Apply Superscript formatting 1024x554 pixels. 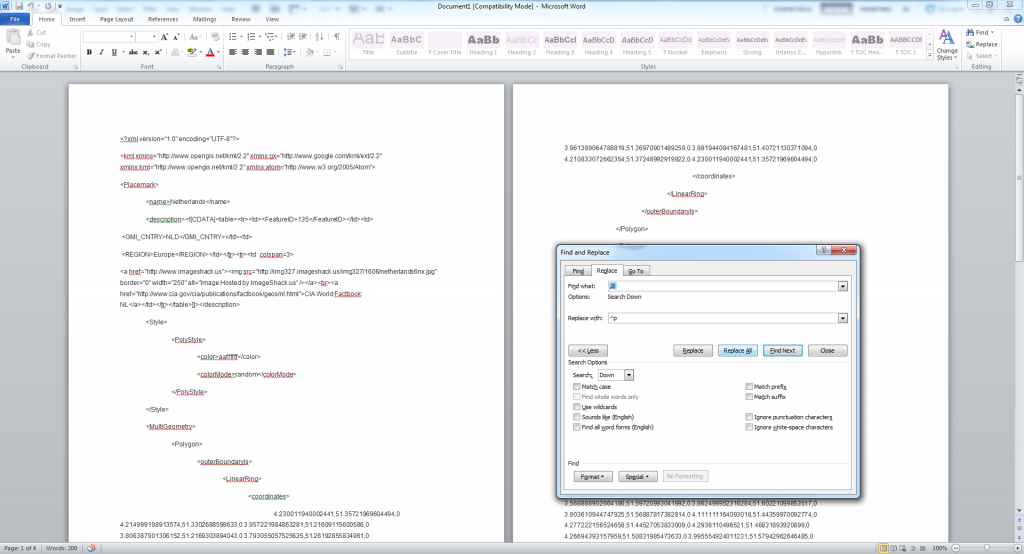(157, 52)
